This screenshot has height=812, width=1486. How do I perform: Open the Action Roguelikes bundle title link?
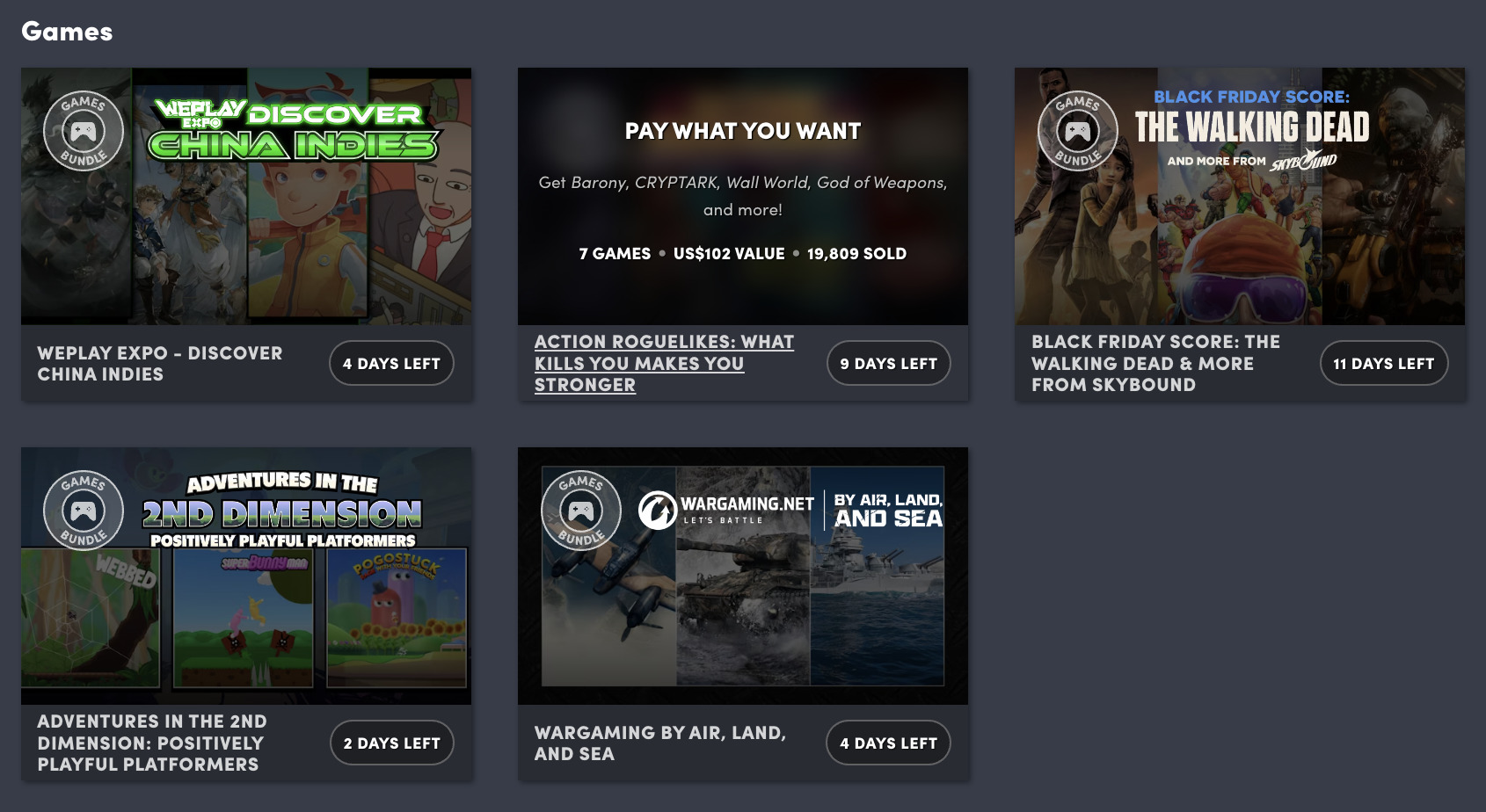(x=664, y=363)
